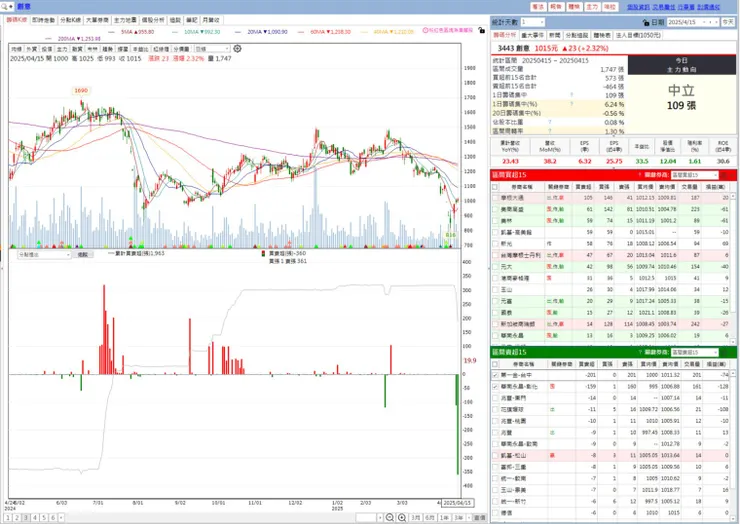Image resolution: width=740 pixels, height=524 pixels.
Task: Tick the 元大 buyer row checkbox
Action: coord(495,267)
